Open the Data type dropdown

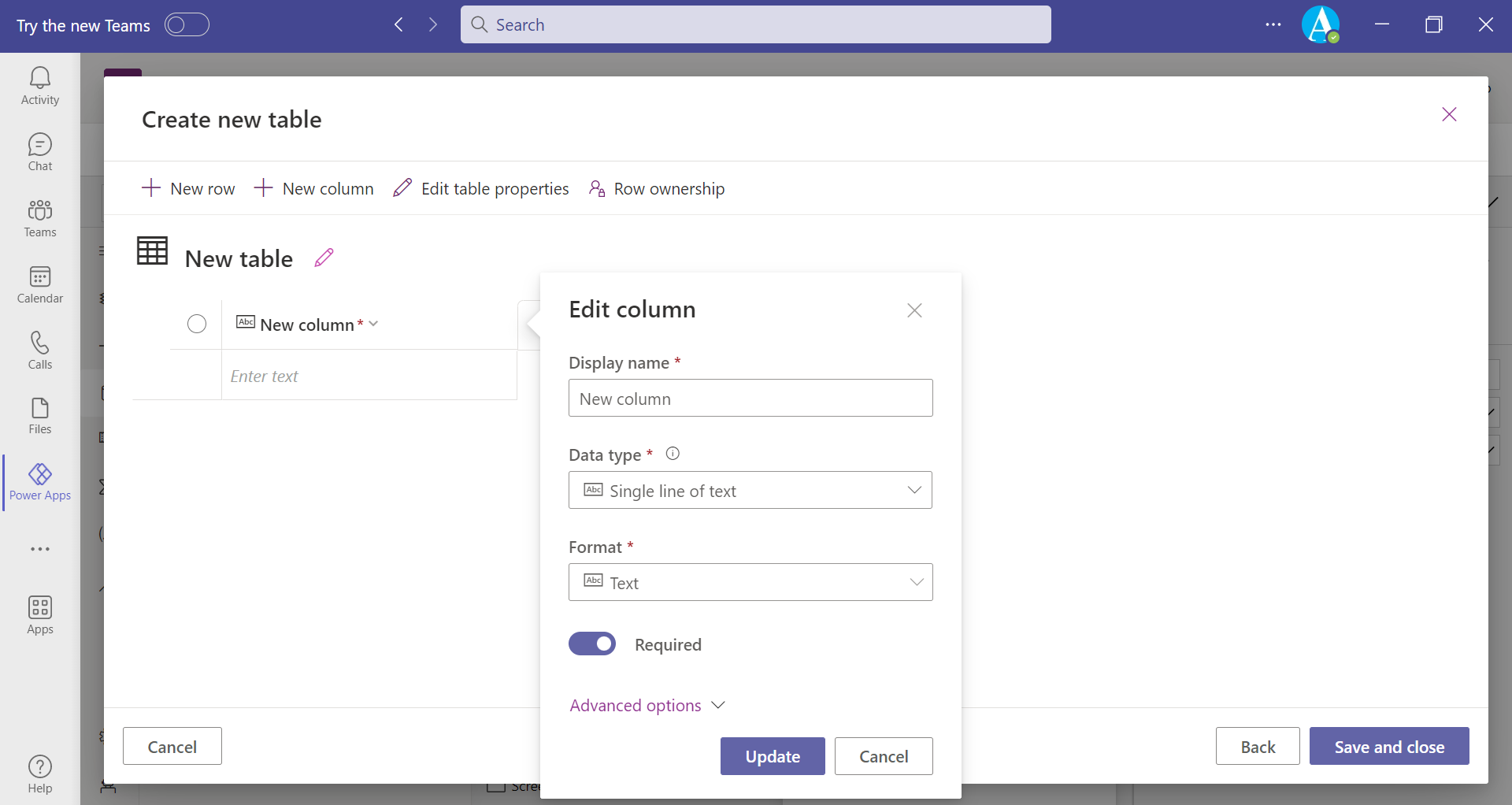[x=750, y=490]
